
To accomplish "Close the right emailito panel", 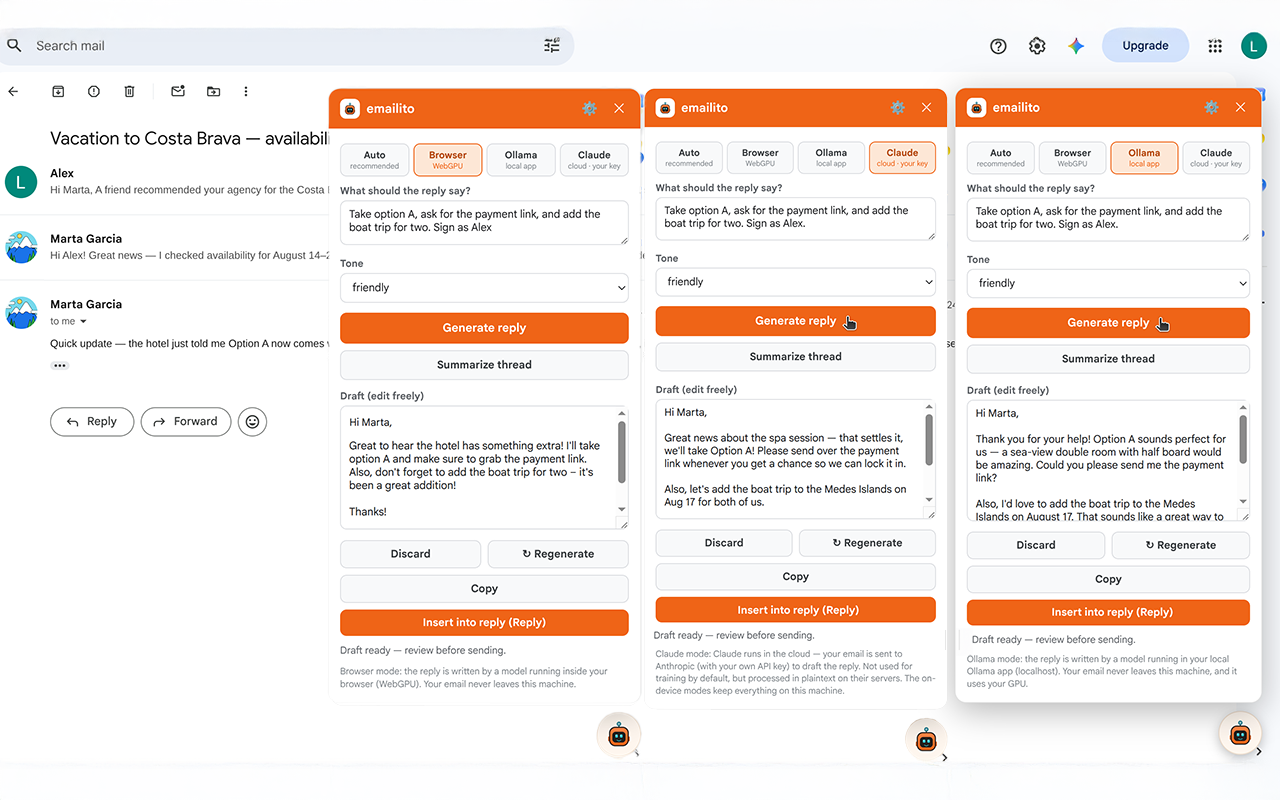I will click(1241, 107).
